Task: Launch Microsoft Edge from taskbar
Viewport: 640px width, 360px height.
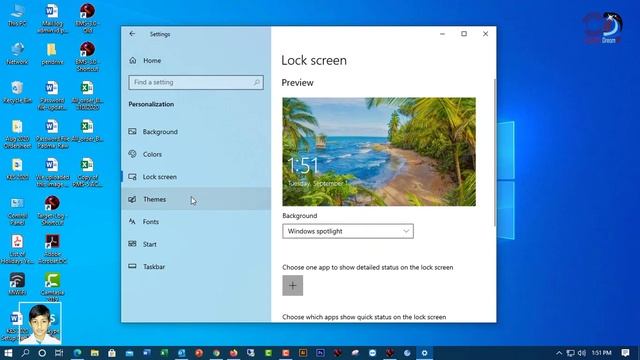Action: pyautogui.click(x=77, y=353)
